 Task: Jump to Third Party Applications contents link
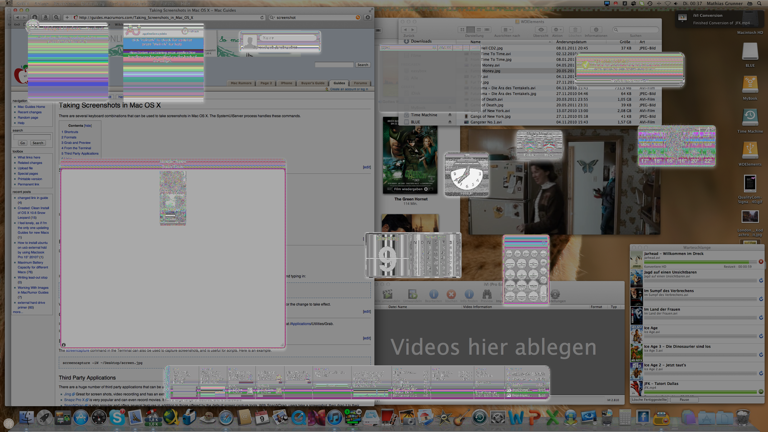[x=80, y=153]
